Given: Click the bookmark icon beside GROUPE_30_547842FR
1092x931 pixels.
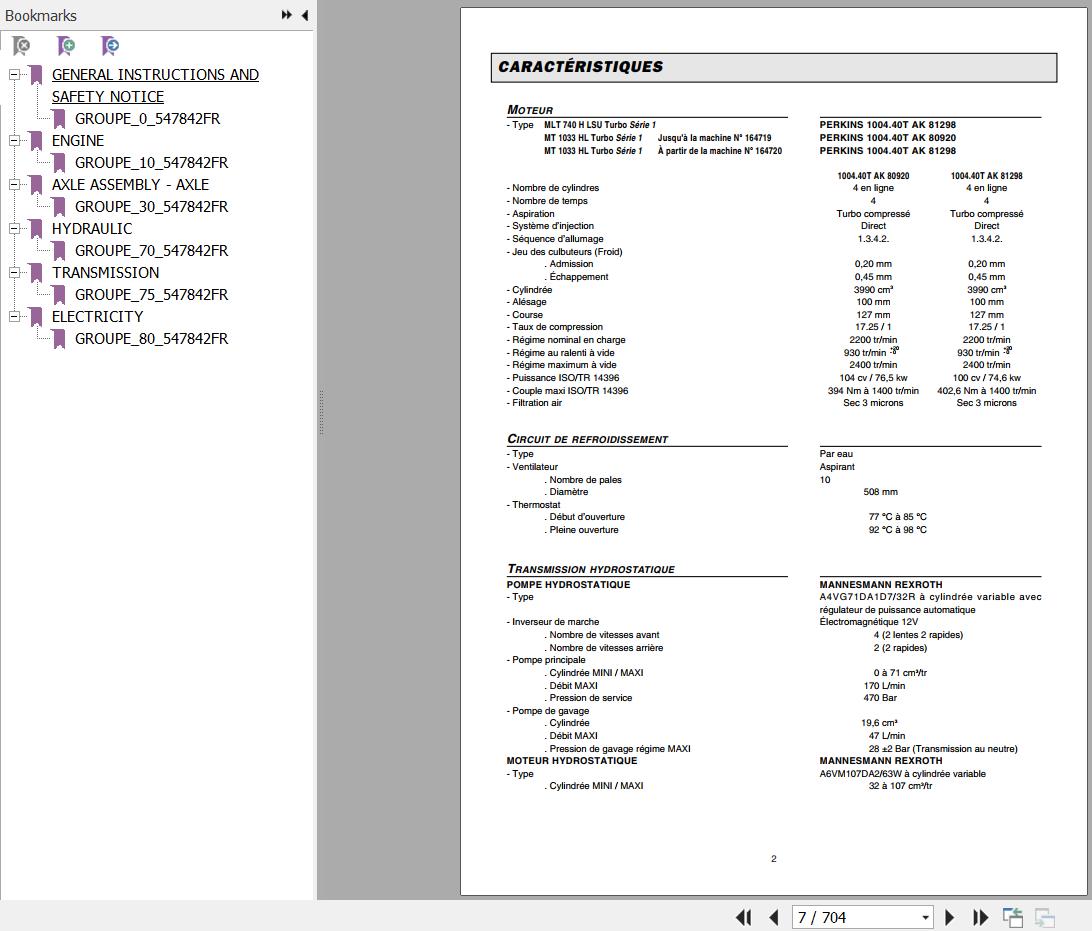Looking at the screenshot, I should 59,207.
